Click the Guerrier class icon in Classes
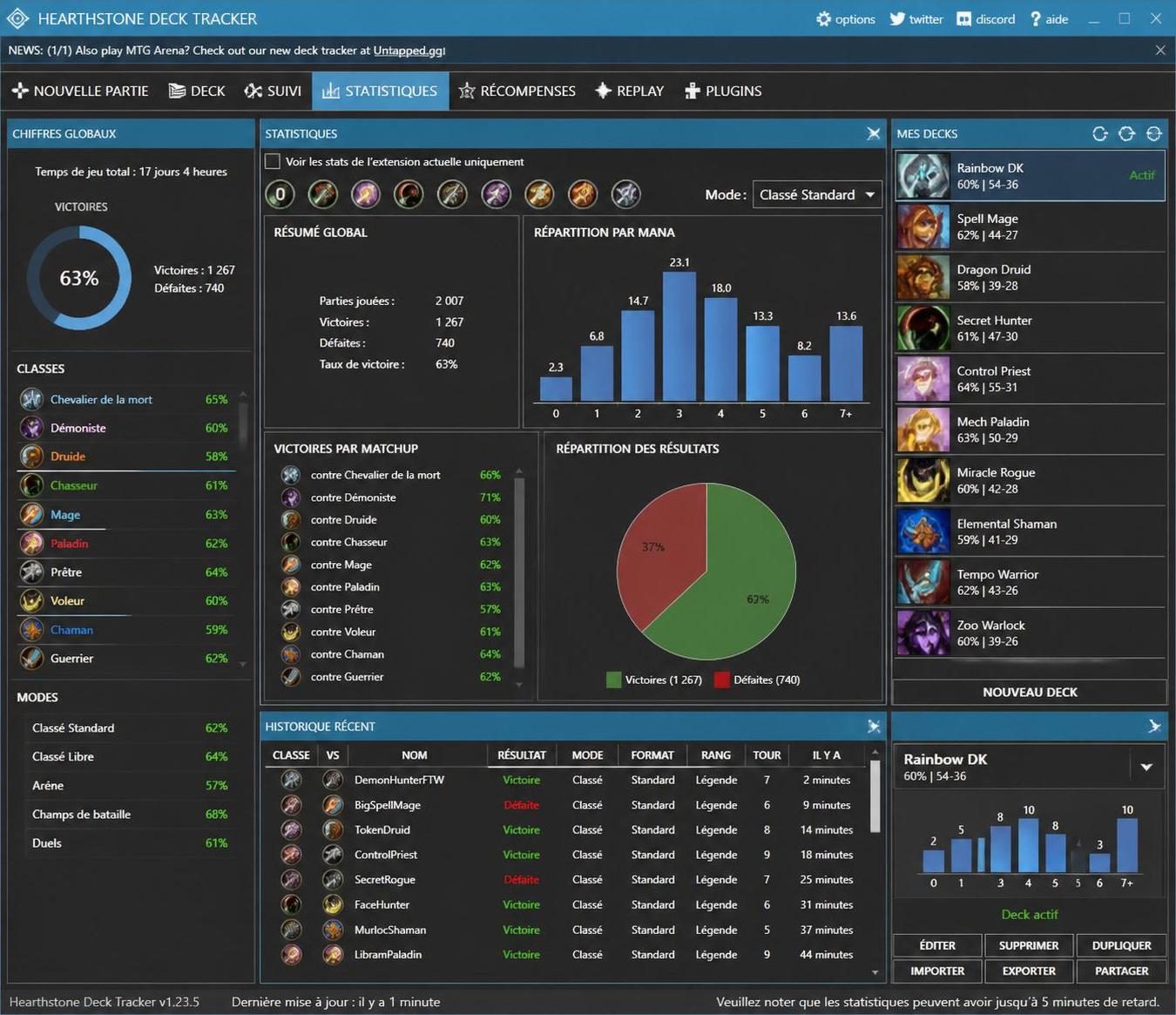1176x1015 pixels. click(31, 658)
